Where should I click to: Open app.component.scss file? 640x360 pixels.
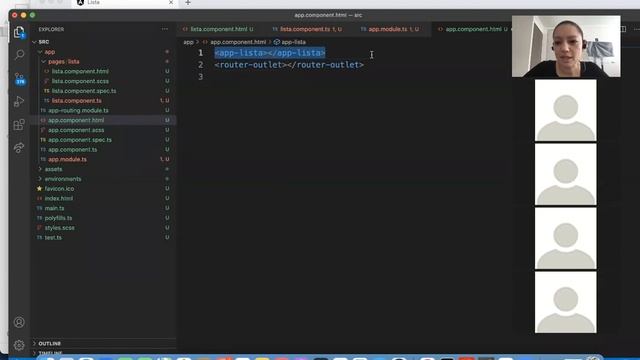click(76, 130)
